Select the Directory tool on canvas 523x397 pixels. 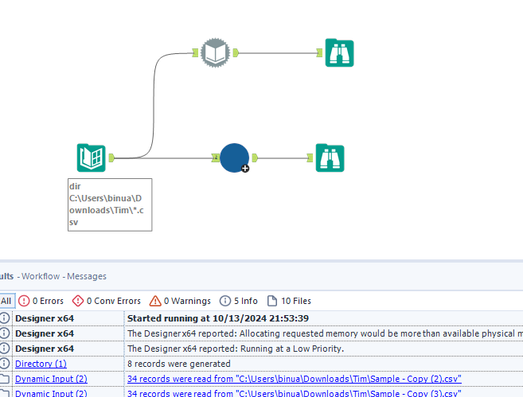[91, 158]
